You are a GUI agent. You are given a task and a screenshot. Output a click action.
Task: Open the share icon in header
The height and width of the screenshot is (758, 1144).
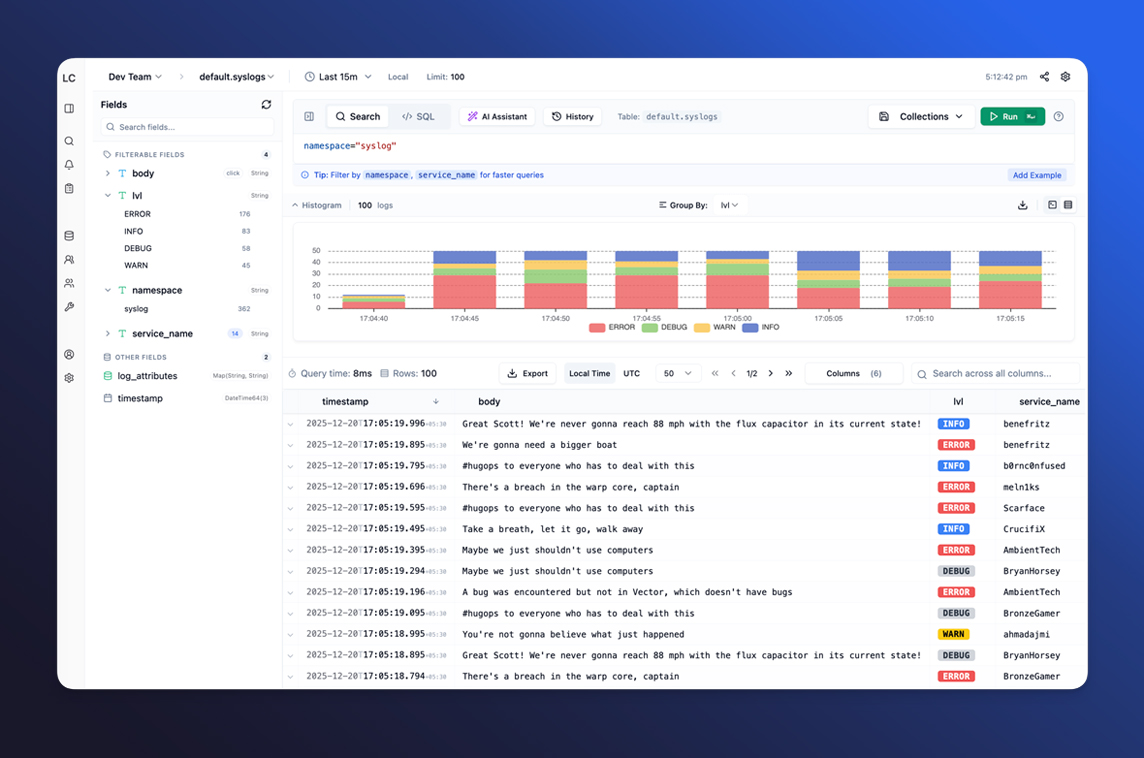[1044, 77]
